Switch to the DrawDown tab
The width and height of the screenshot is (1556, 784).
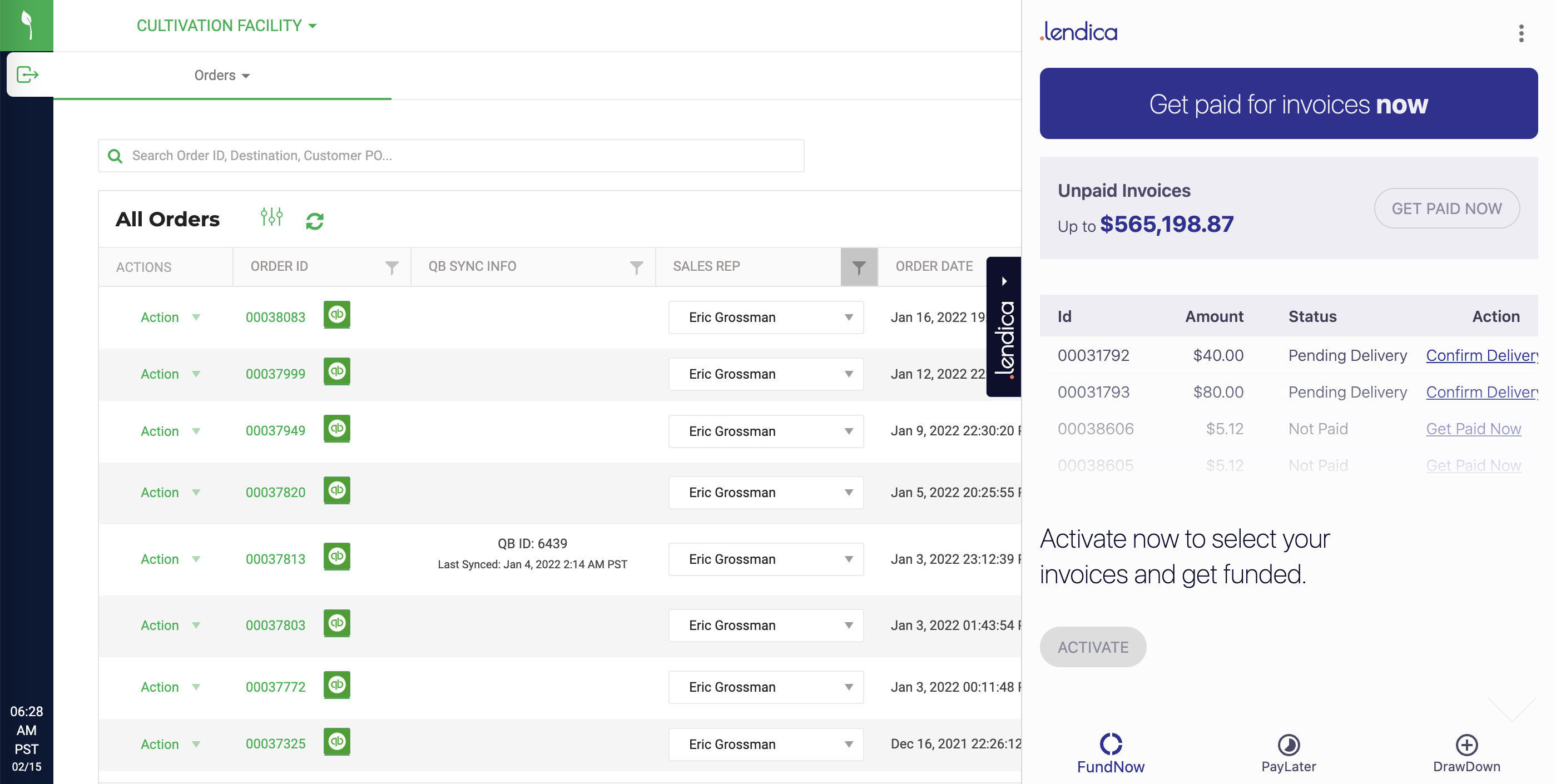1466,753
